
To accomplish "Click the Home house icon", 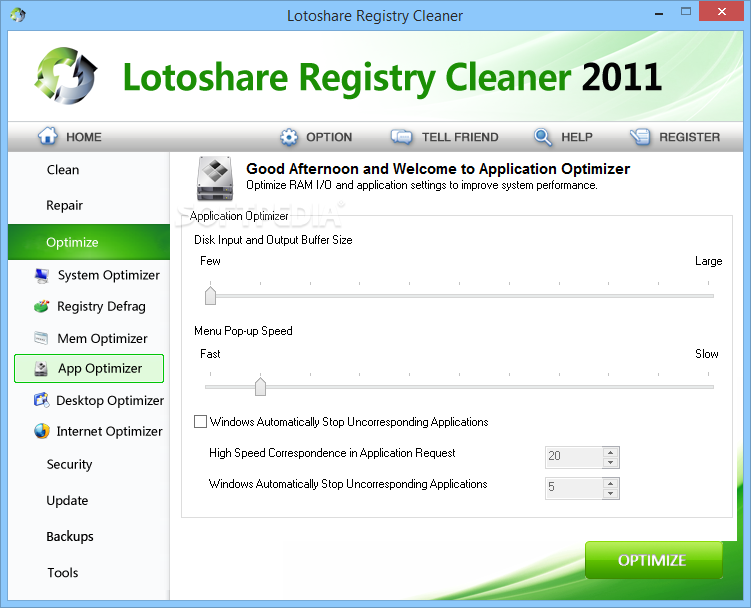I will 47,136.
